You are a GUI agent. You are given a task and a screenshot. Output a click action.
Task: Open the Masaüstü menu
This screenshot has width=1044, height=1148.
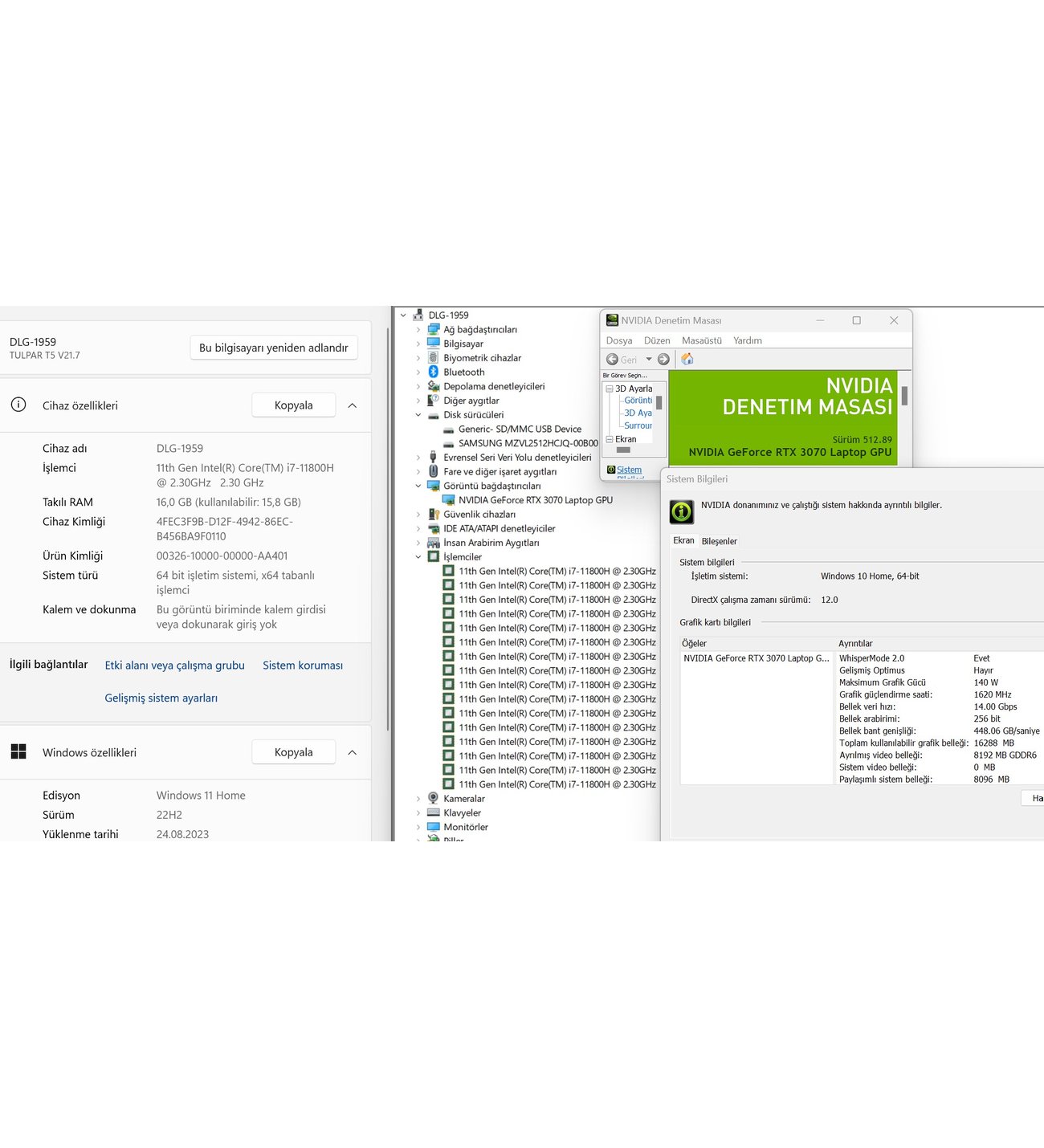click(x=701, y=340)
